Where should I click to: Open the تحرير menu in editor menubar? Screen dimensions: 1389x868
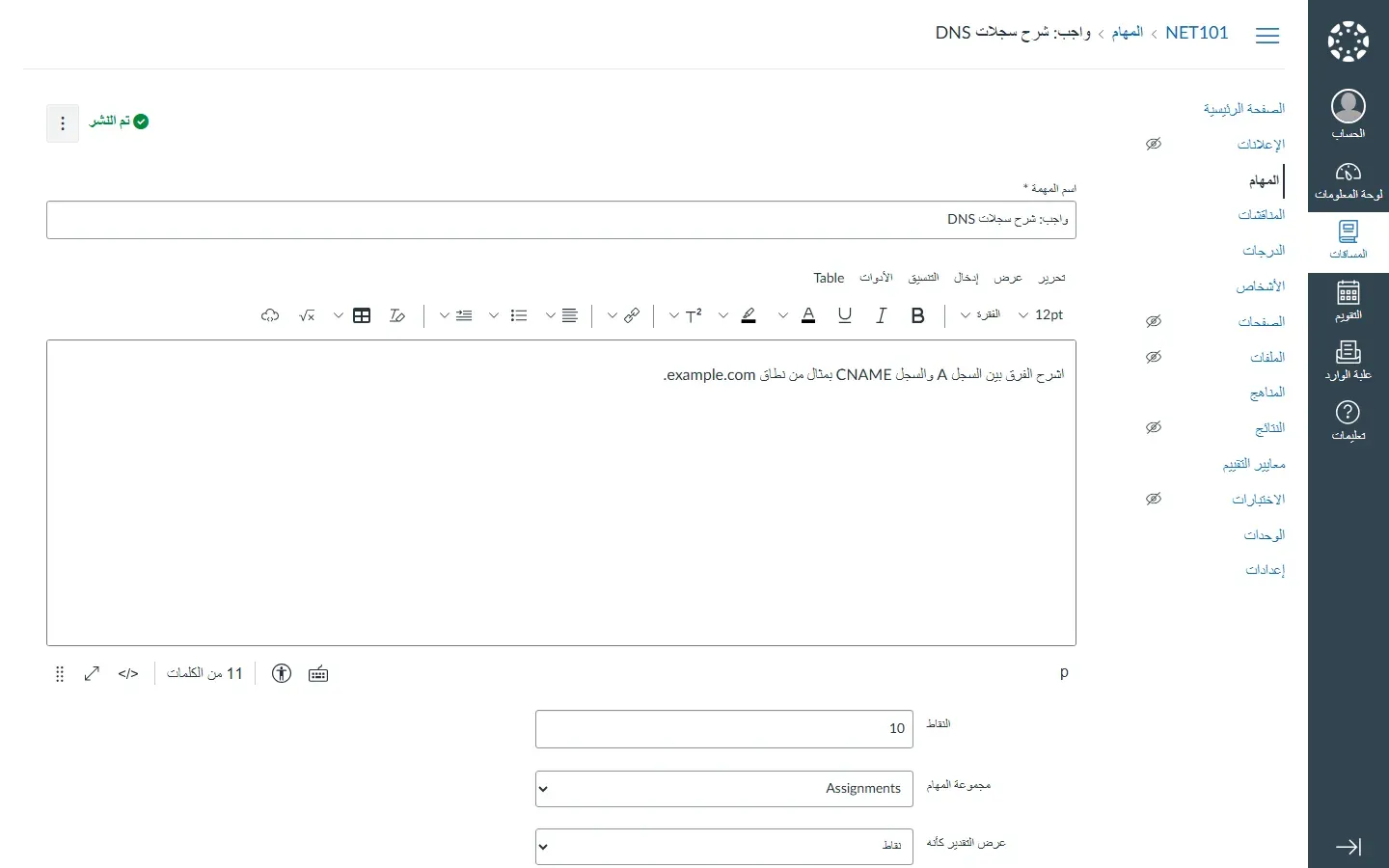pos(1051,278)
